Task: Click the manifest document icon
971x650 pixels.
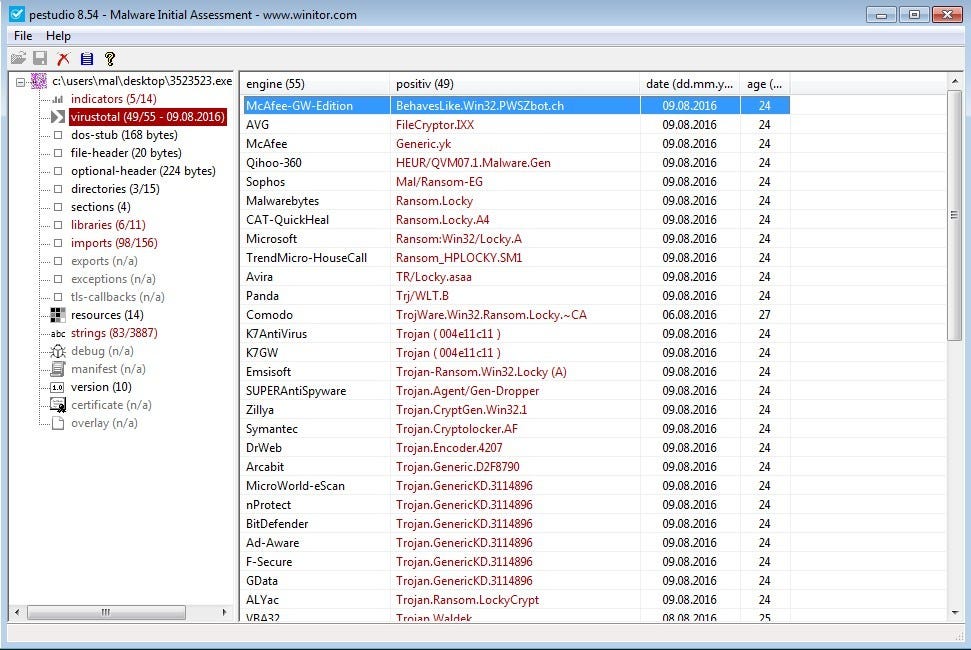Action: [x=58, y=369]
